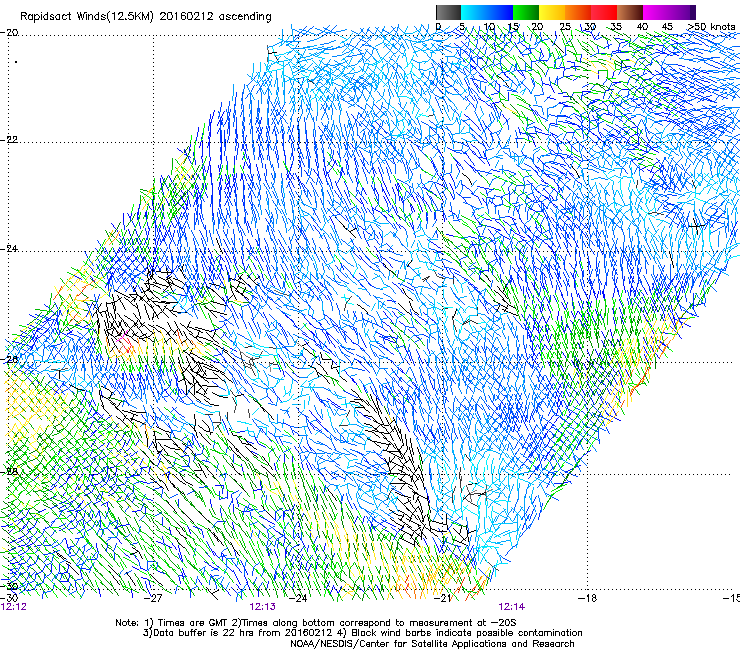Click the 'NOAA/NESDIS/Center for Satellite Applications' credit
The width and height of the screenshot is (740, 650).
coord(432,644)
